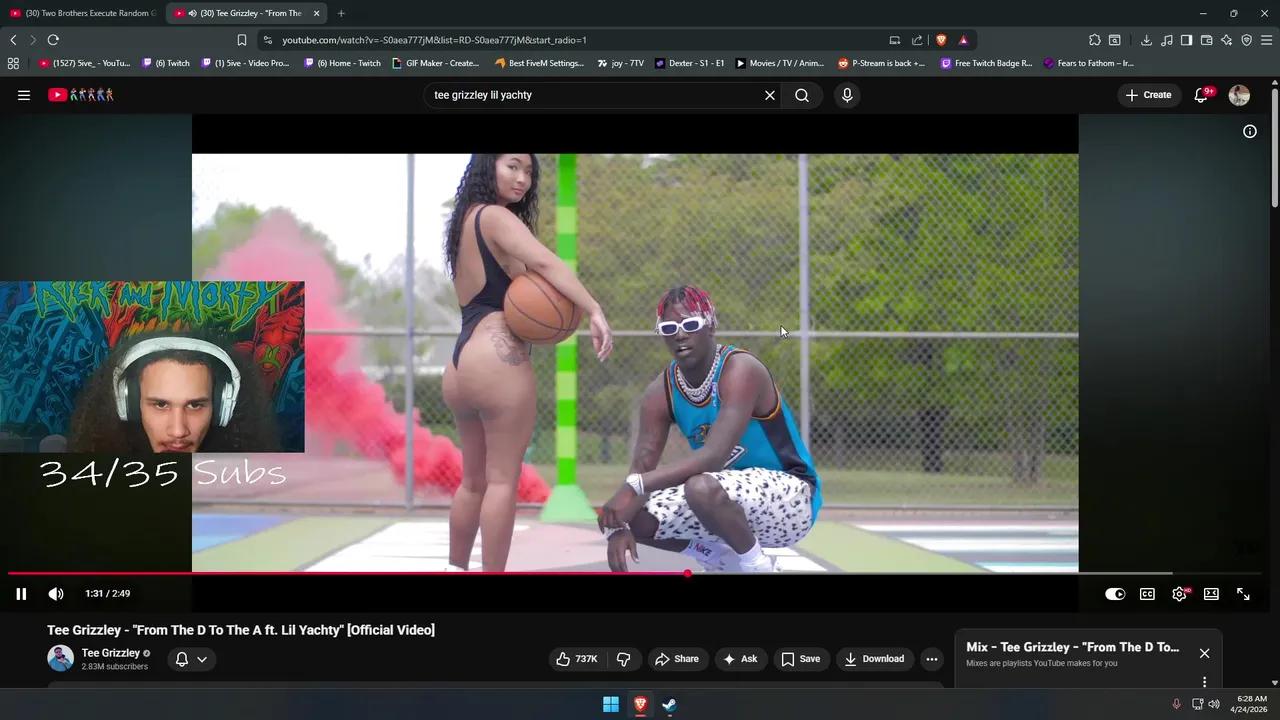The width and height of the screenshot is (1280, 720).
Task: Reload the page
Action: 53,40
